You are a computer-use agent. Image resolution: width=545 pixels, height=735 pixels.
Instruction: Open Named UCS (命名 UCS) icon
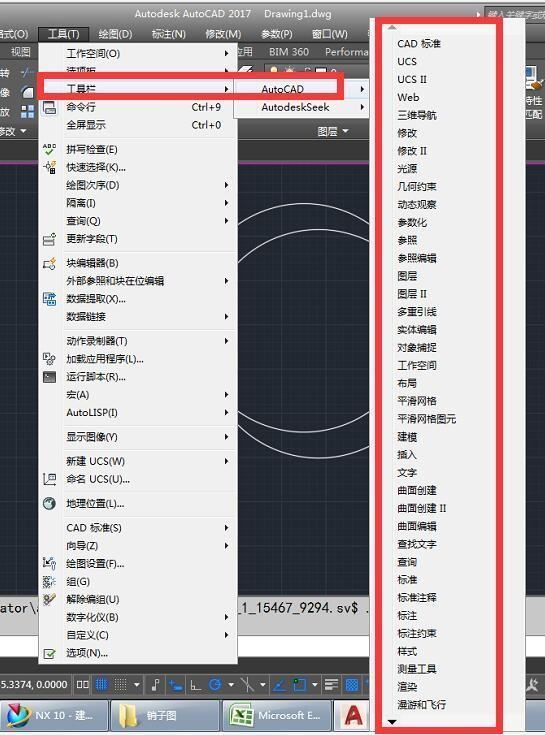pyautogui.click(x=49, y=479)
